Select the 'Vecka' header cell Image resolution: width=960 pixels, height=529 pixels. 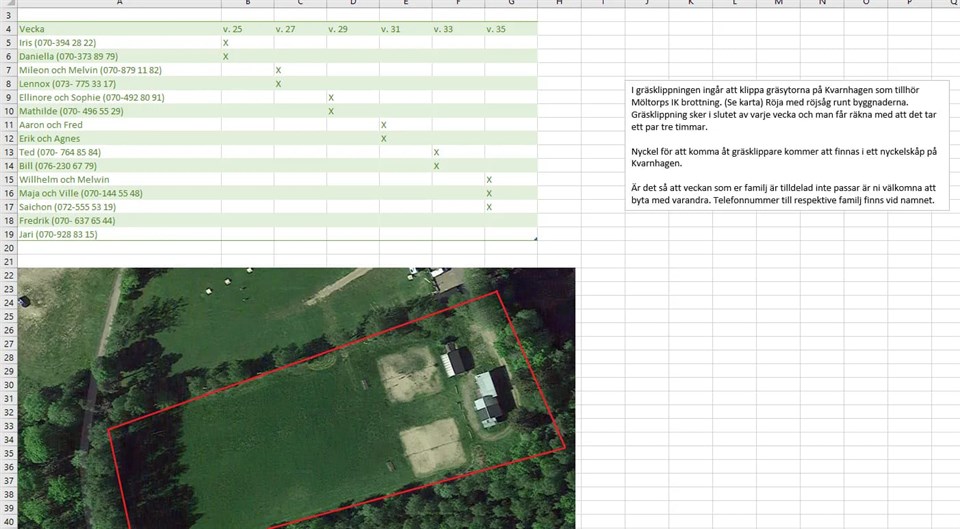118,30
